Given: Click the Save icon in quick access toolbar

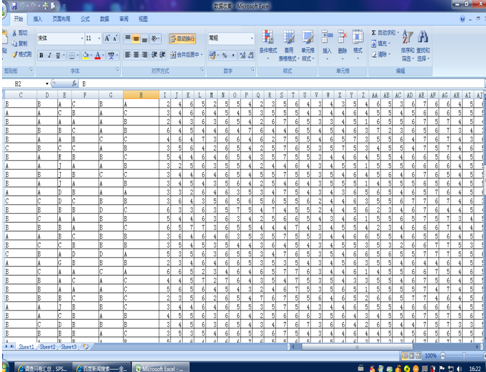Looking at the screenshot, I should (x=14, y=6).
